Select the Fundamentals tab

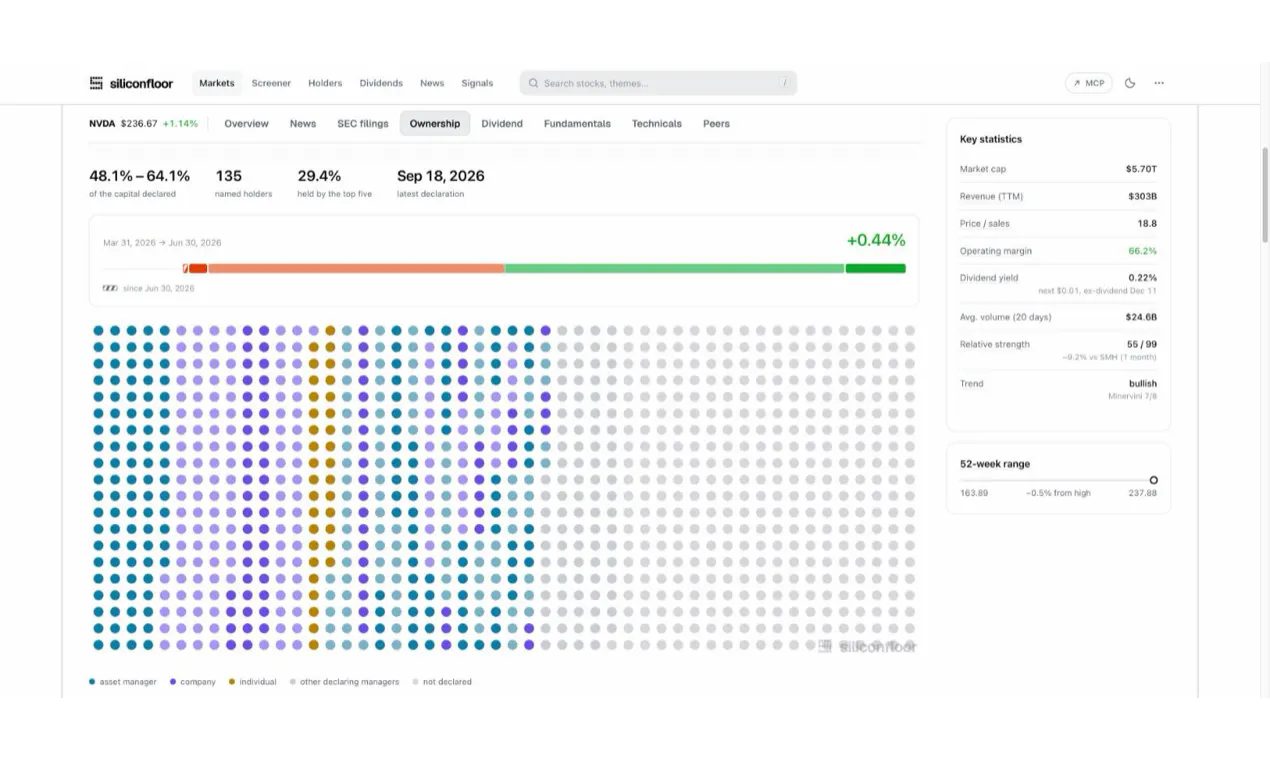pos(577,124)
